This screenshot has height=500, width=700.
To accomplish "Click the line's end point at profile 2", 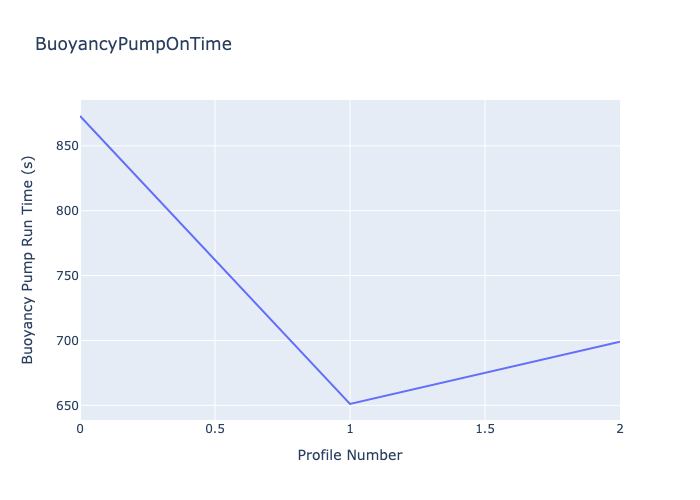I will tap(619, 342).
